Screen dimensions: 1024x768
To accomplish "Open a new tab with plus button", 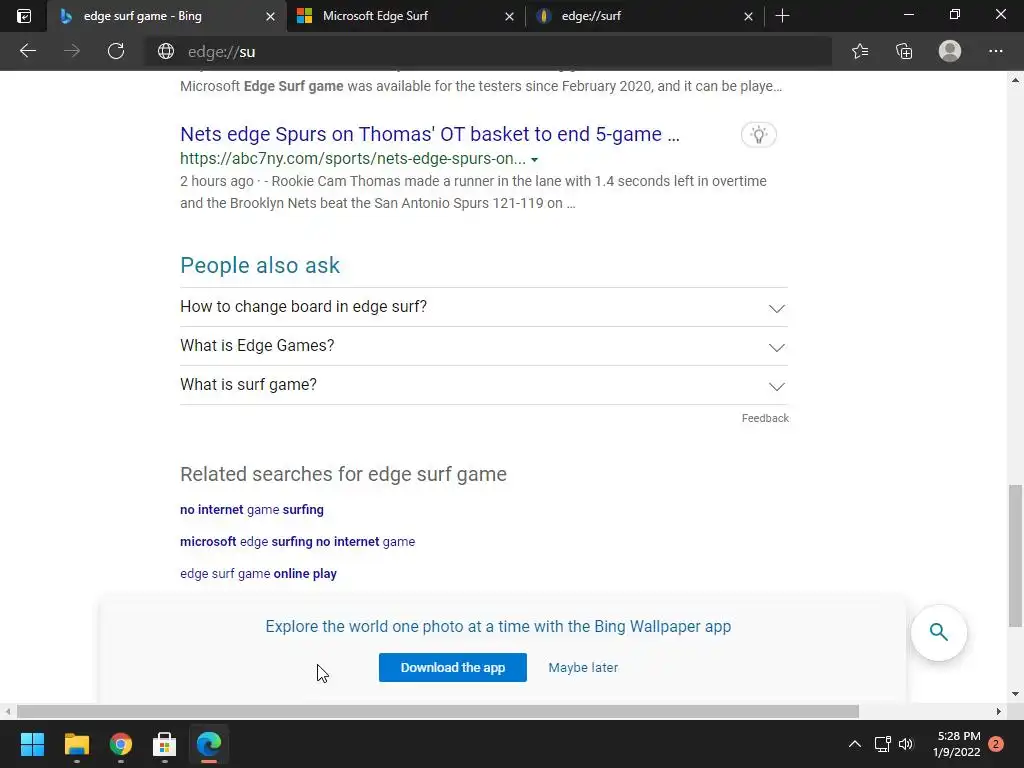I will tap(782, 16).
